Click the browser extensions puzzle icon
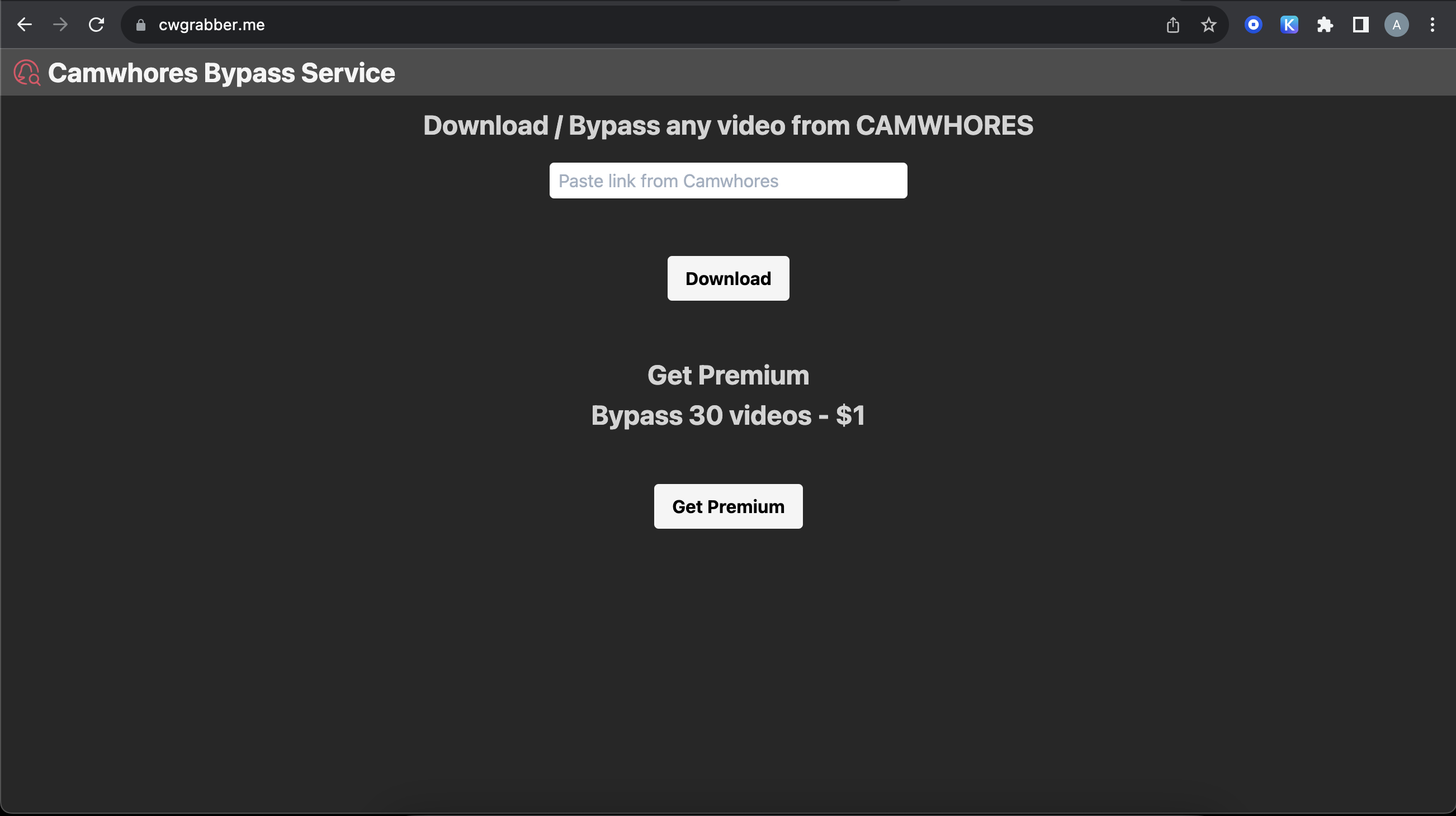1456x816 pixels. point(1324,25)
